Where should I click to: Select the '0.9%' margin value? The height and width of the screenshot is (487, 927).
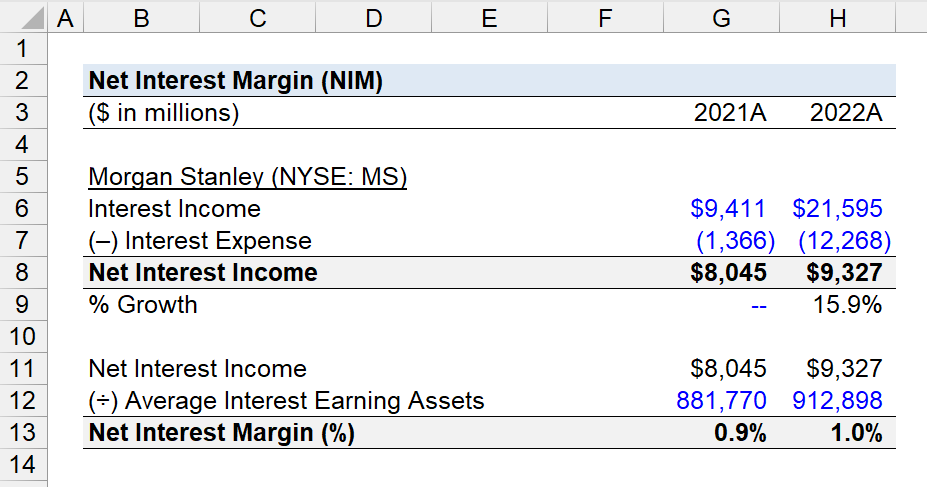tap(740, 433)
